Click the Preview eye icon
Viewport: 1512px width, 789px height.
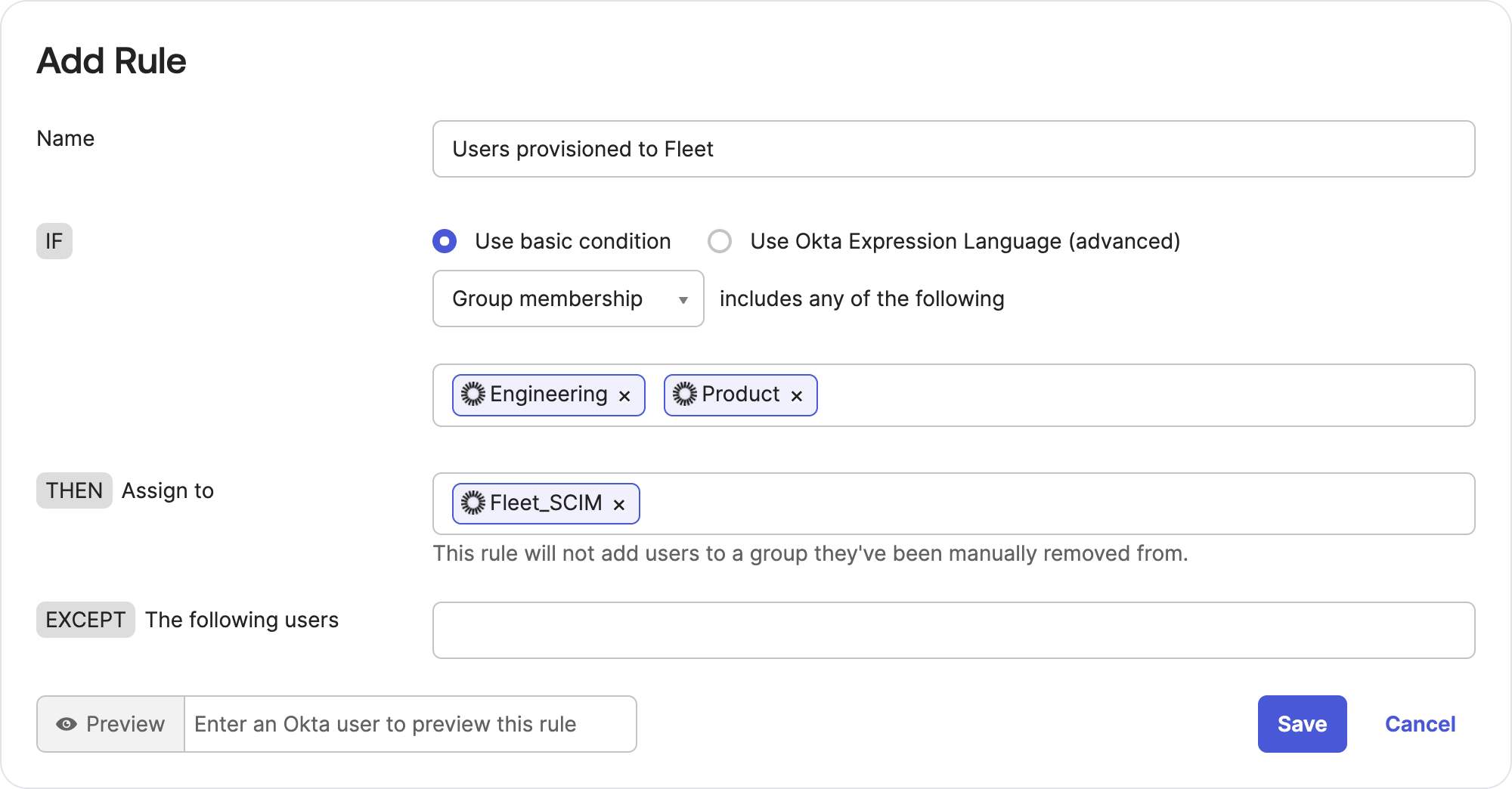point(67,724)
